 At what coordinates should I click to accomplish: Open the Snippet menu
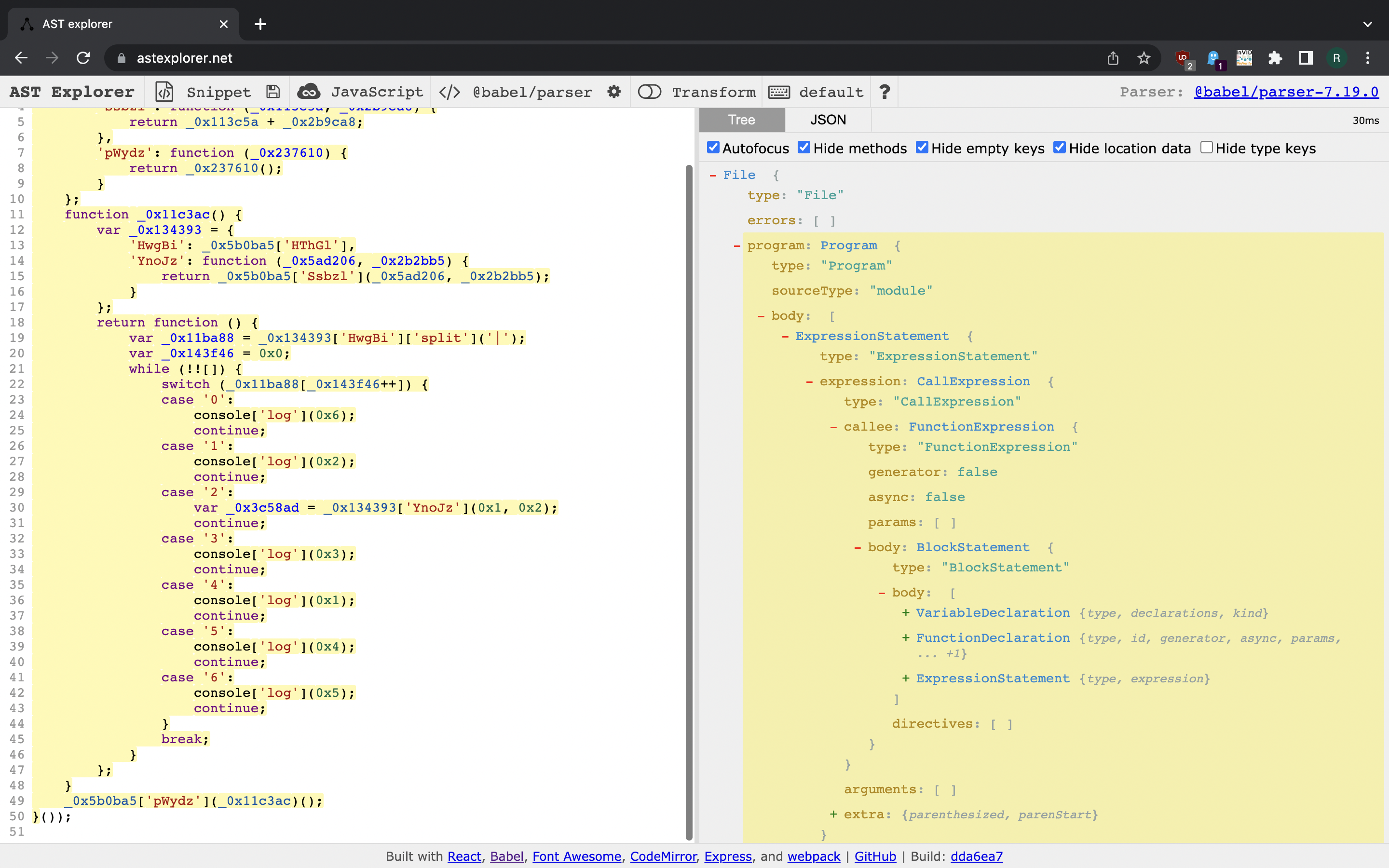(218, 92)
